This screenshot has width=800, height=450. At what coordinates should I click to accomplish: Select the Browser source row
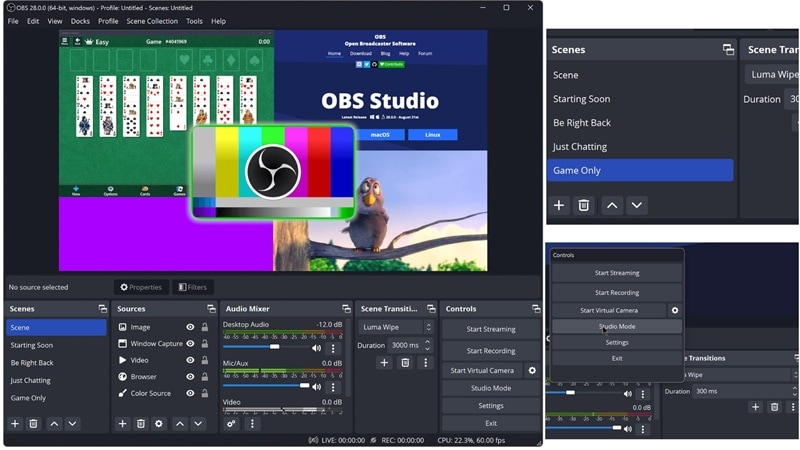coord(162,377)
